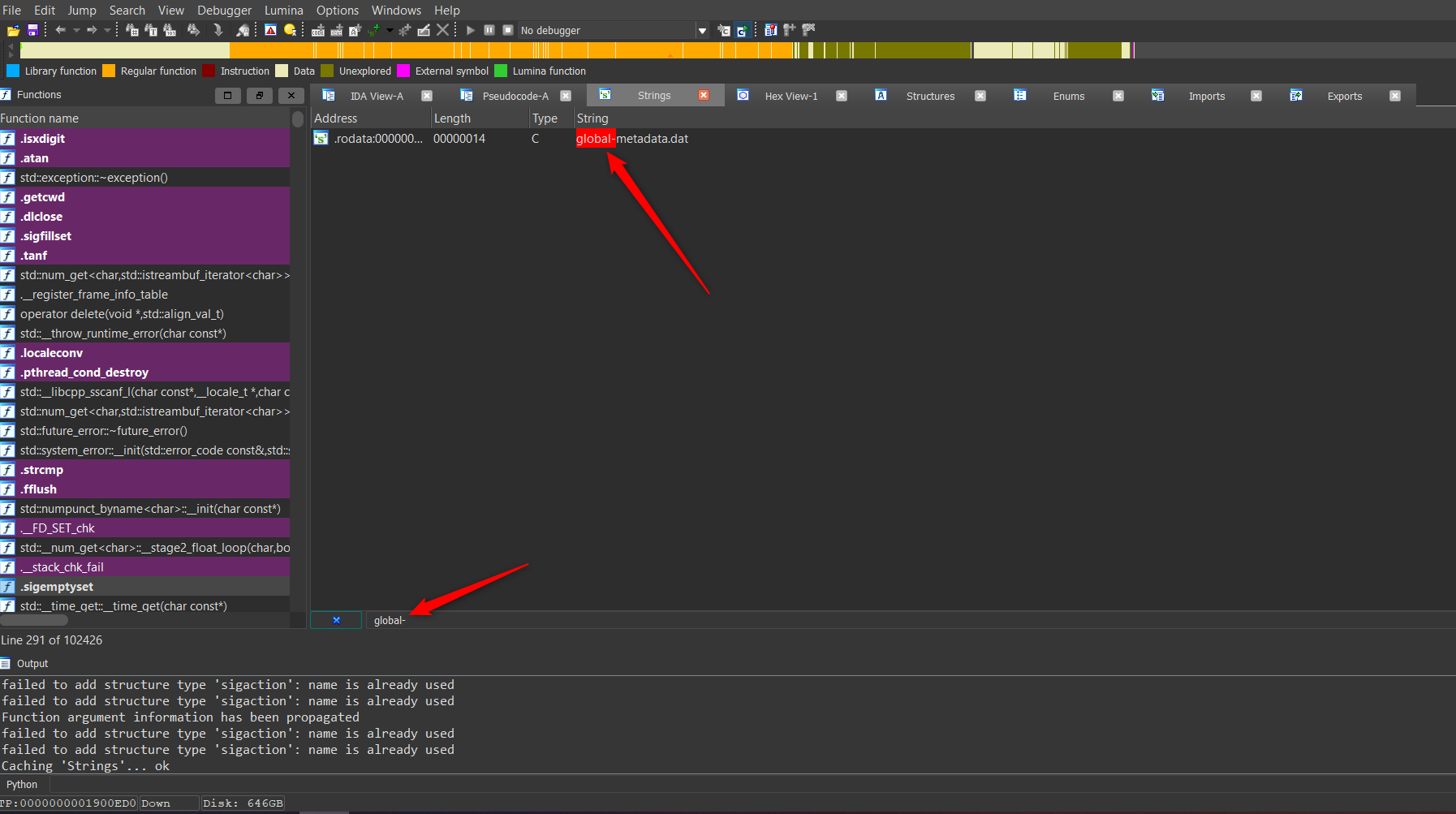Pause process with the pause button
The height and width of the screenshot is (814, 1456).
(489, 30)
